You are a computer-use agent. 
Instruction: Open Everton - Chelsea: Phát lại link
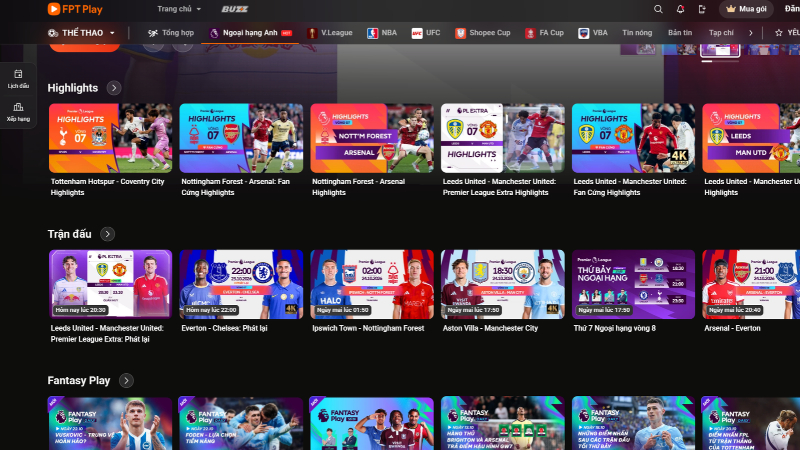point(224,328)
